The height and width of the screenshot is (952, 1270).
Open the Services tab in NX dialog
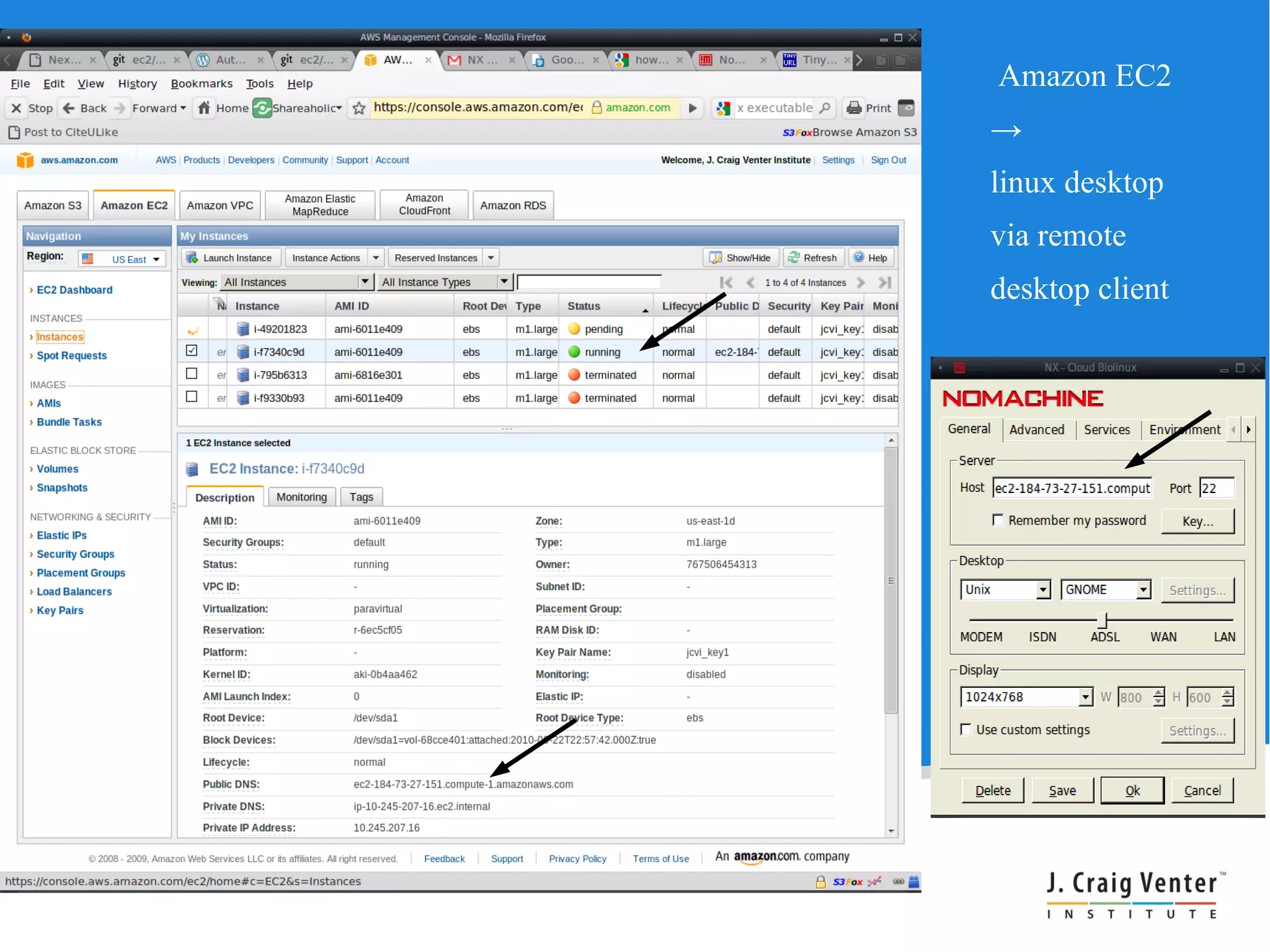click(x=1107, y=430)
